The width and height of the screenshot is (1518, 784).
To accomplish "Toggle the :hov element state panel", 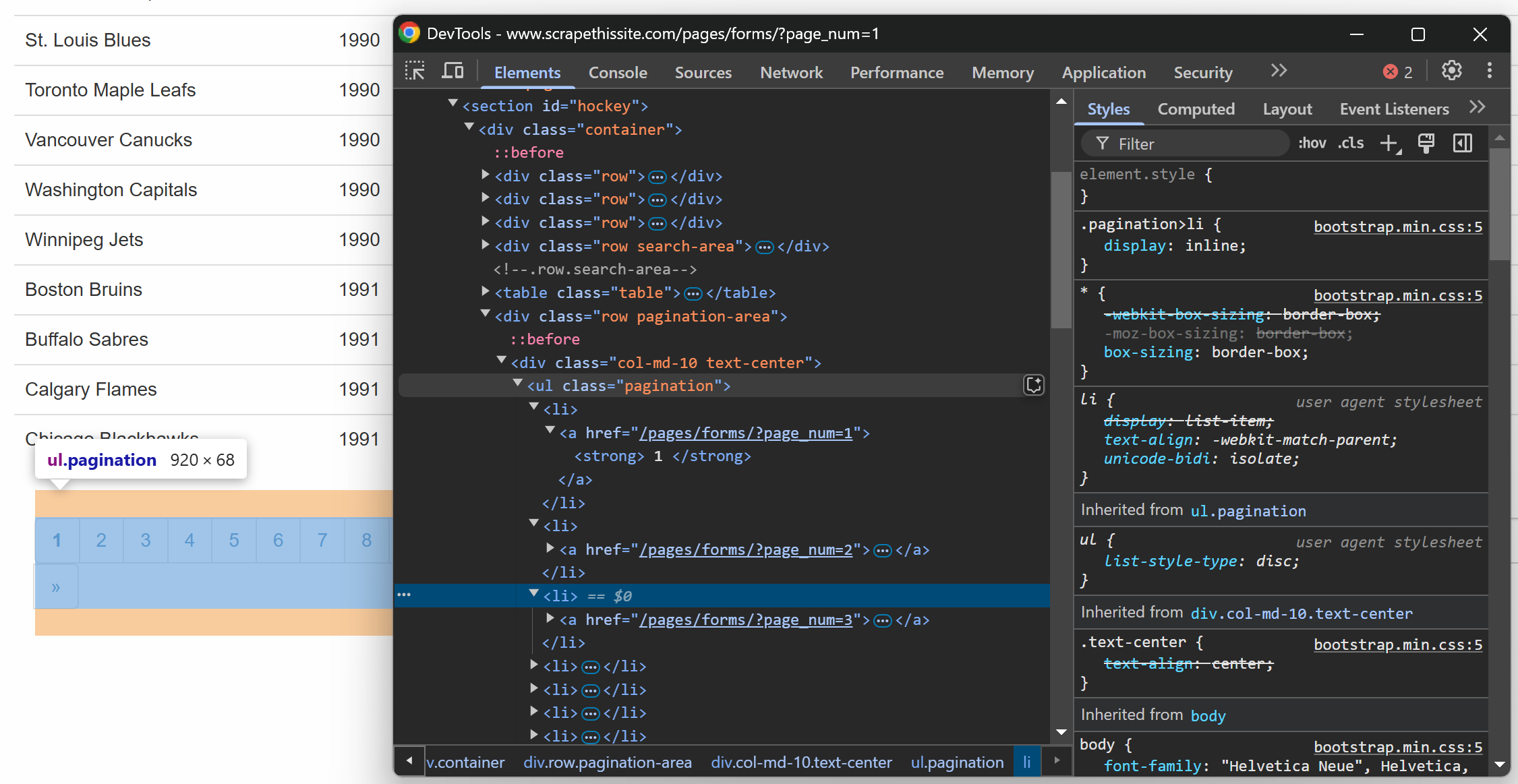I will 1312,144.
